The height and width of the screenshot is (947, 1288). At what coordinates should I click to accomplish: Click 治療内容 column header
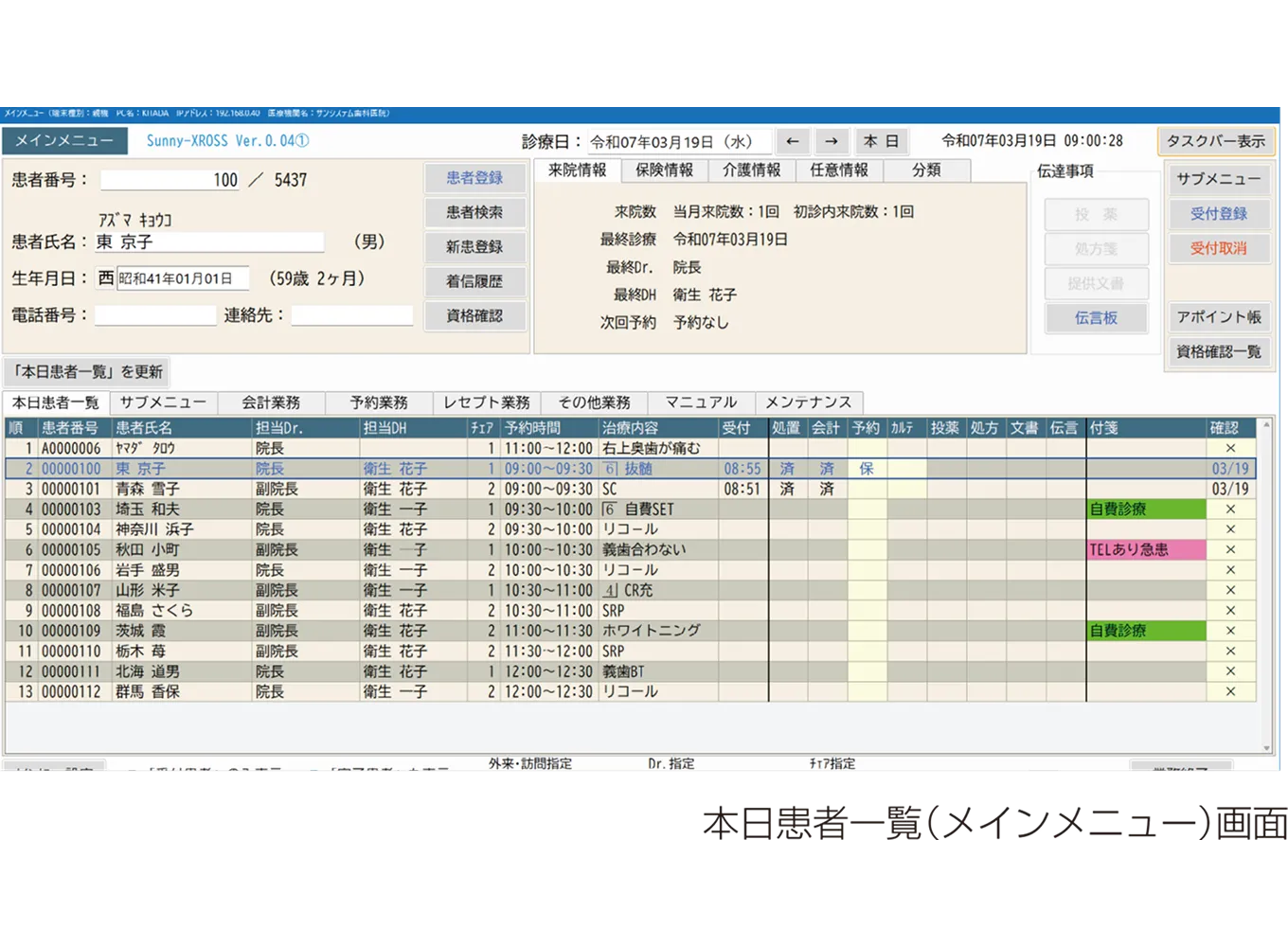(658, 428)
